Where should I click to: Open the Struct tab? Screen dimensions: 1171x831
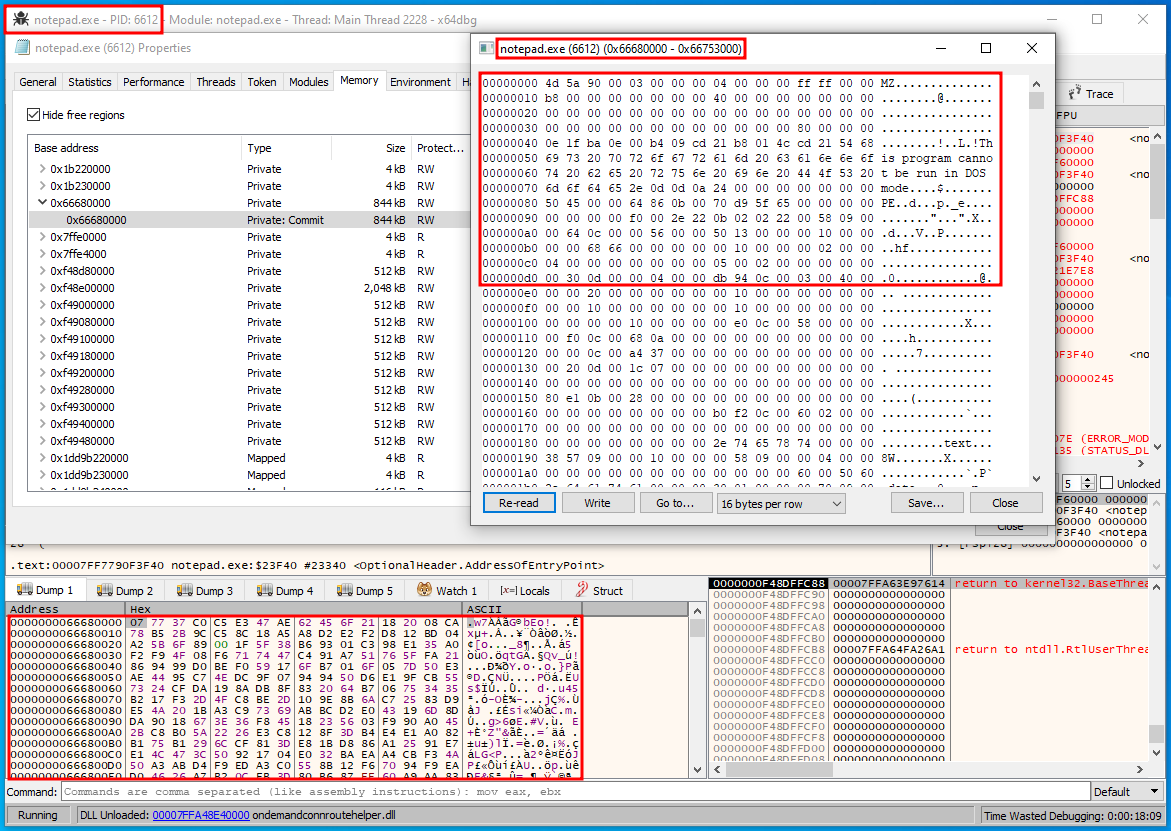[x=600, y=591]
